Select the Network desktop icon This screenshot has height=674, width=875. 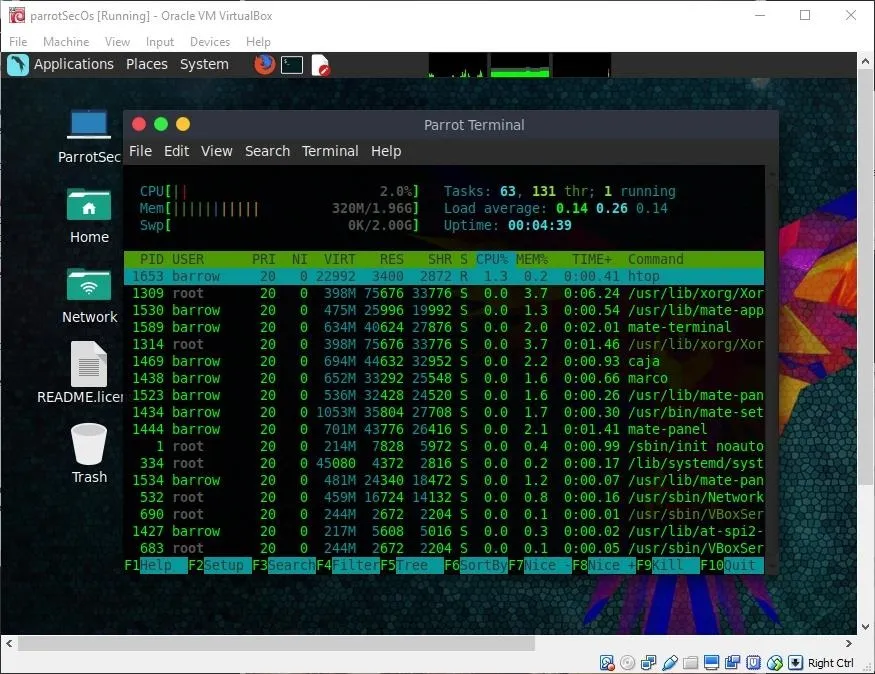pyautogui.click(x=89, y=296)
